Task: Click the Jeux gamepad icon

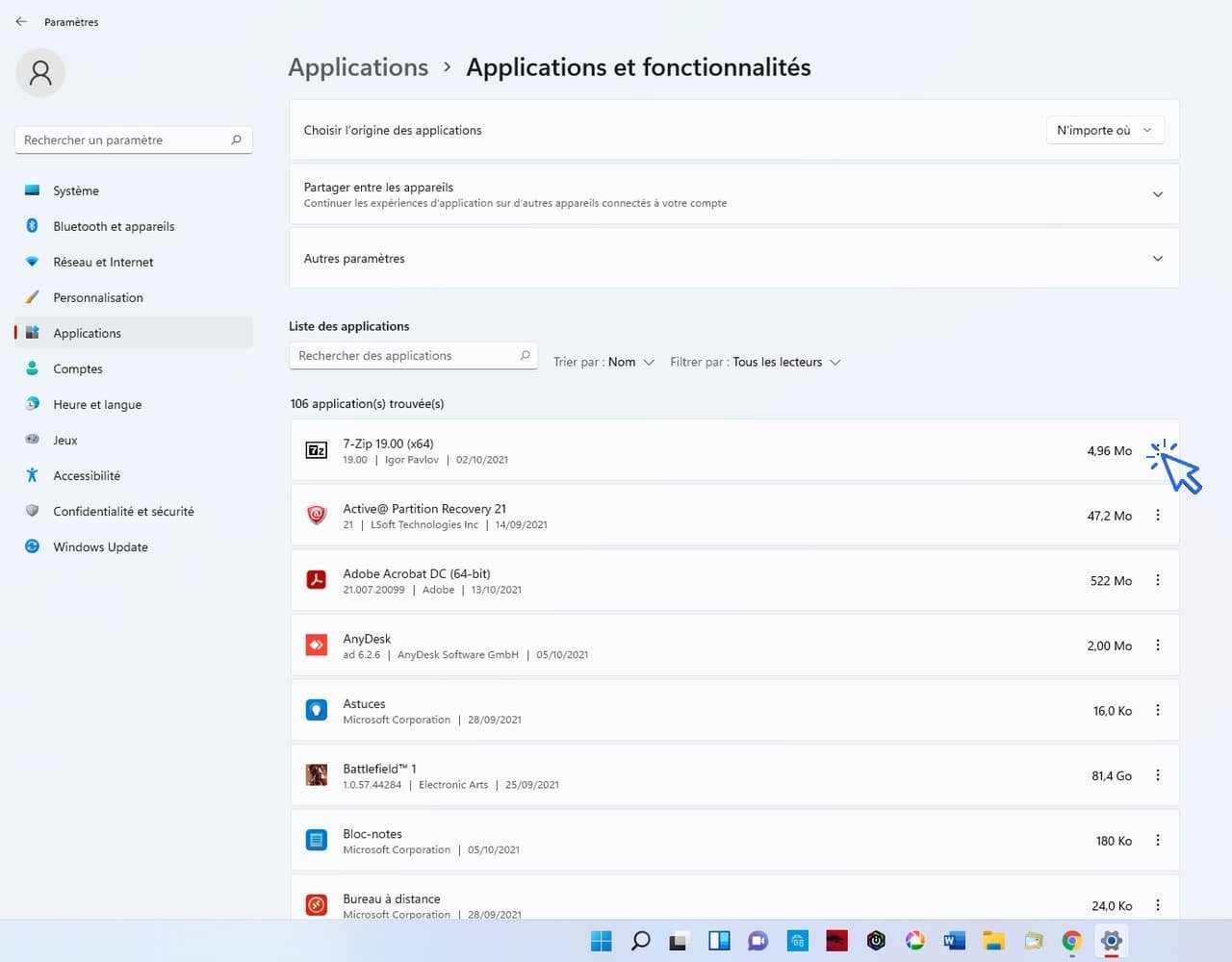Action: 33,440
